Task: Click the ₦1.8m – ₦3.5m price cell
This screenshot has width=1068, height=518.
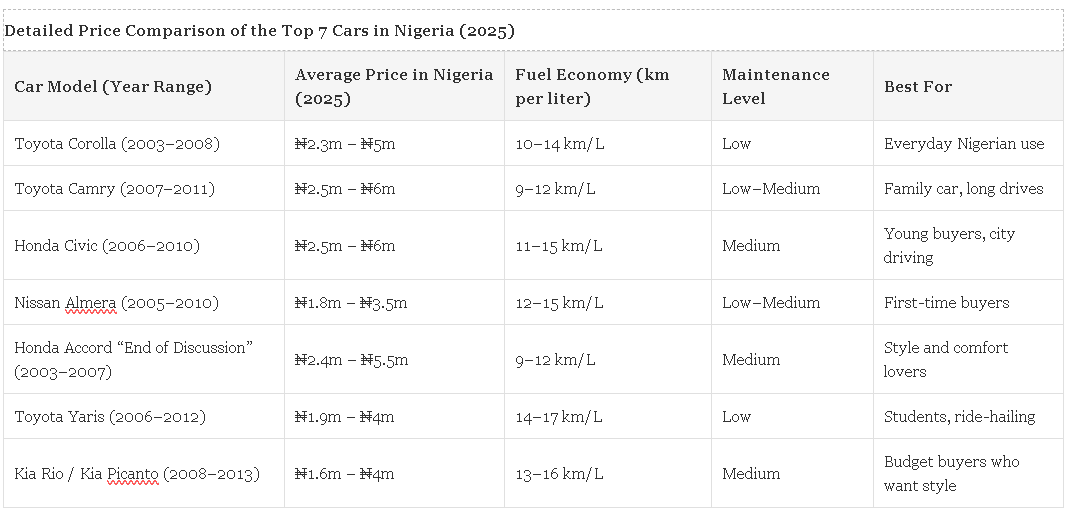Action: [351, 303]
